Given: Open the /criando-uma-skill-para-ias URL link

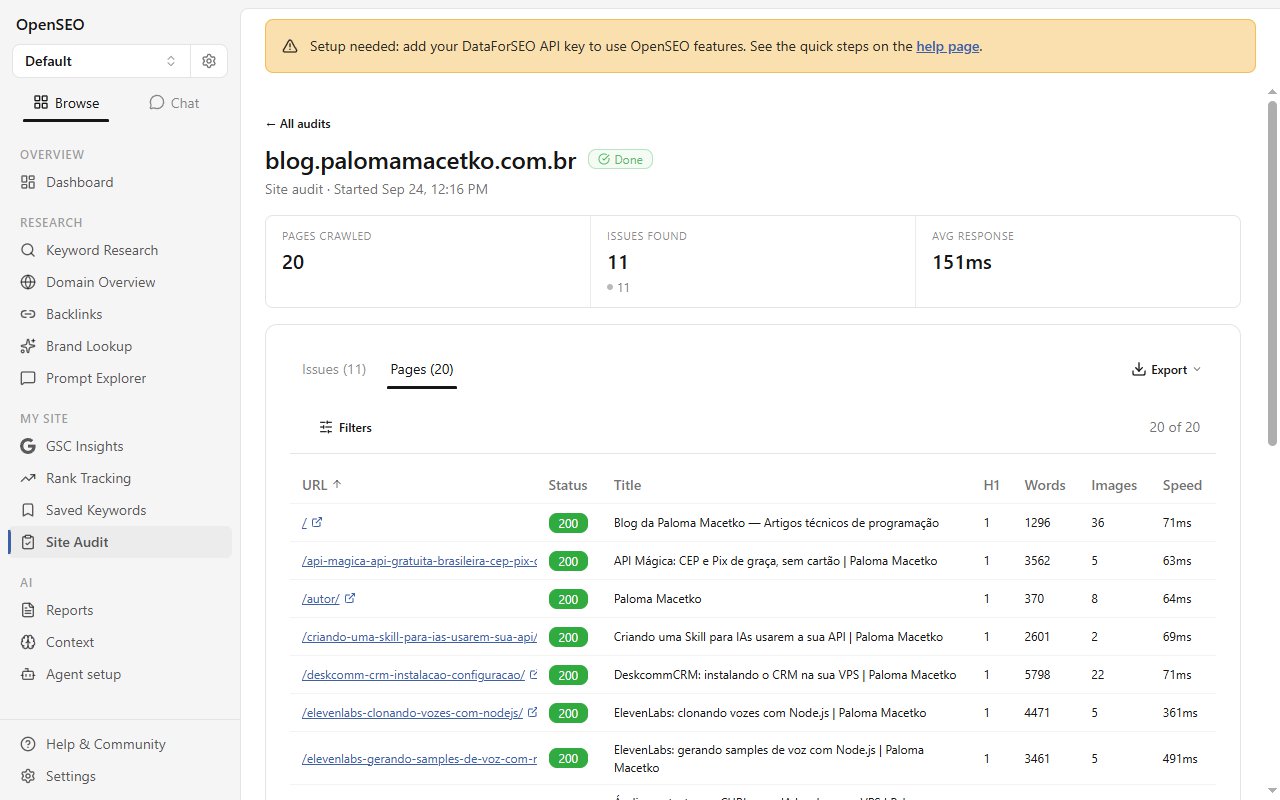Looking at the screenshot, I should pos(419,637).
